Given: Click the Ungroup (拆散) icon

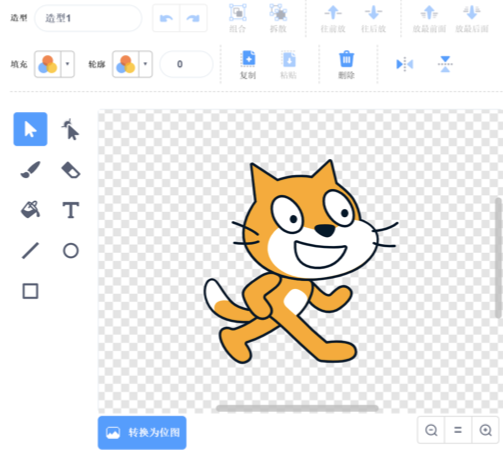Looking at the screenshot, I should (278, 18).
